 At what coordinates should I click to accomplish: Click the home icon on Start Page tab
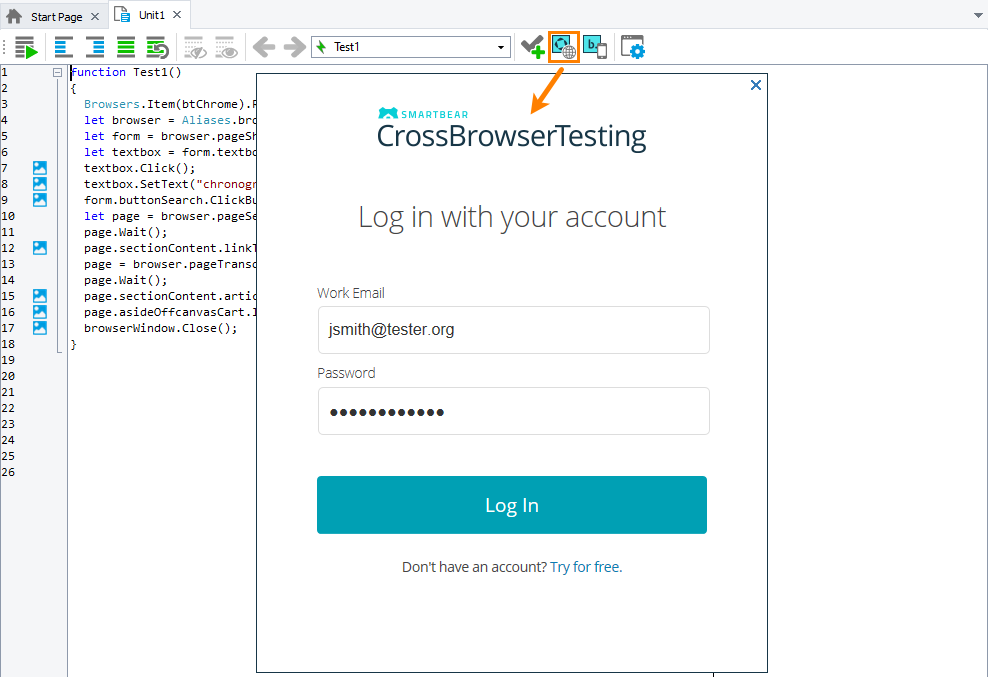point(14,16)
